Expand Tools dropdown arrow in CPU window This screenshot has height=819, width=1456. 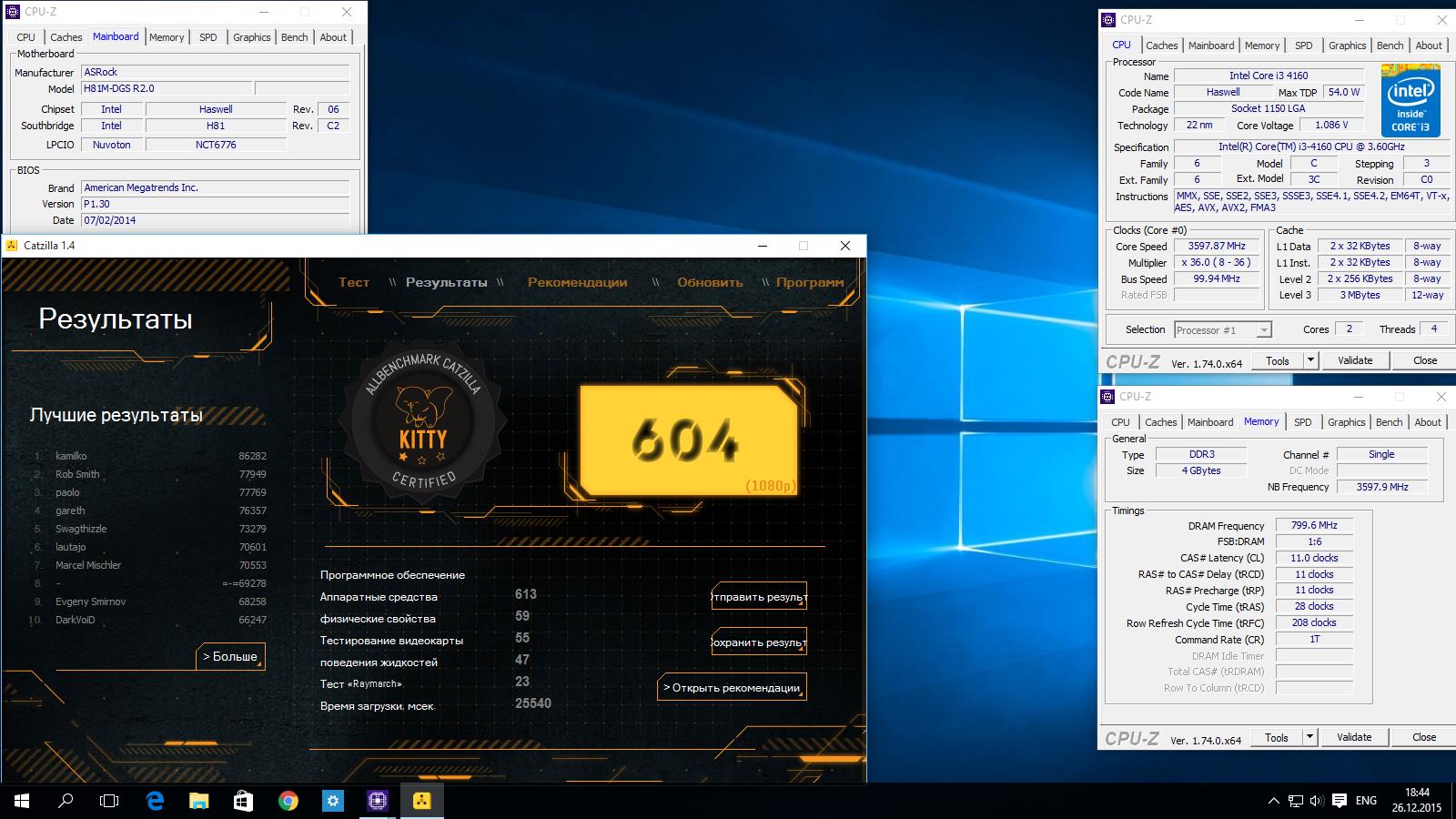pyautogui.click(x=1310, y=360)
